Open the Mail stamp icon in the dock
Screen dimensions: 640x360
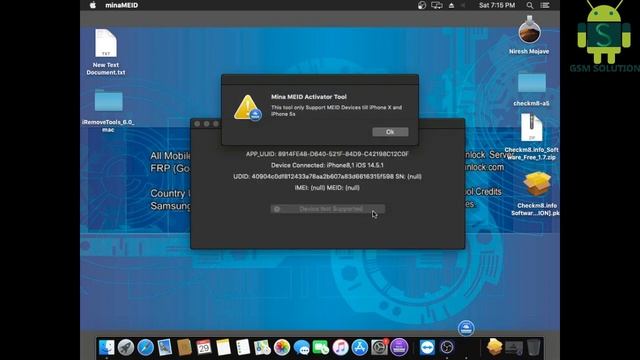pyautogui.click(x=164, y=347)
